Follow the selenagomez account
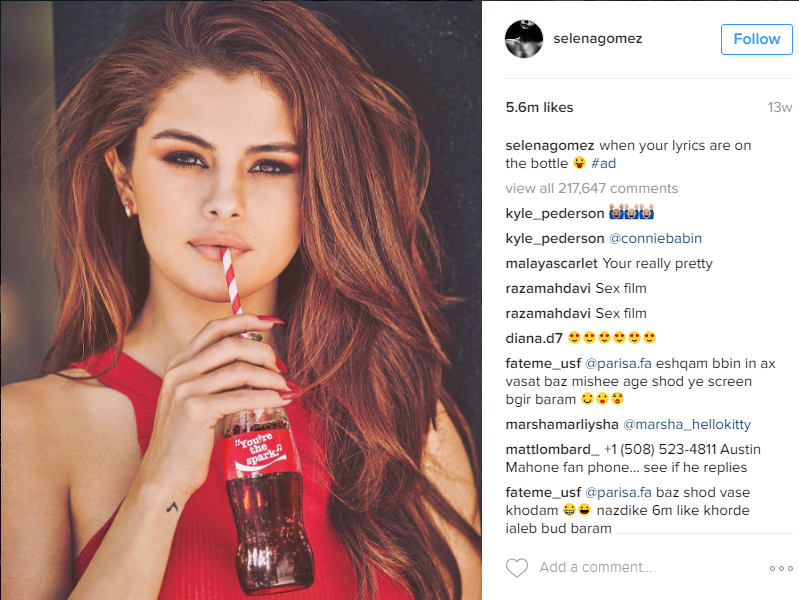 757,39
